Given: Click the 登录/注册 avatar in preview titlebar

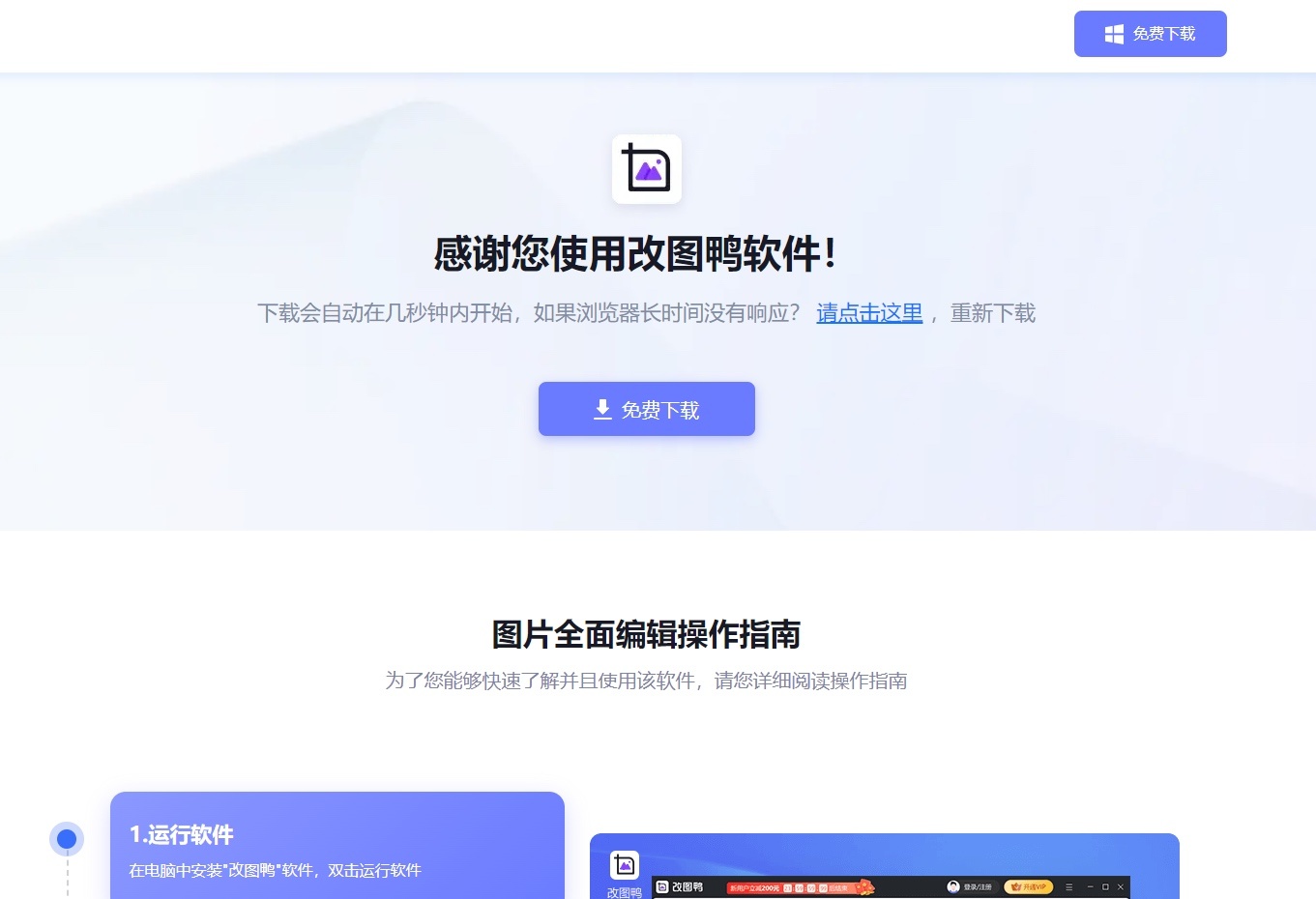Looking at the screenshot, I should tap(953, 886).
